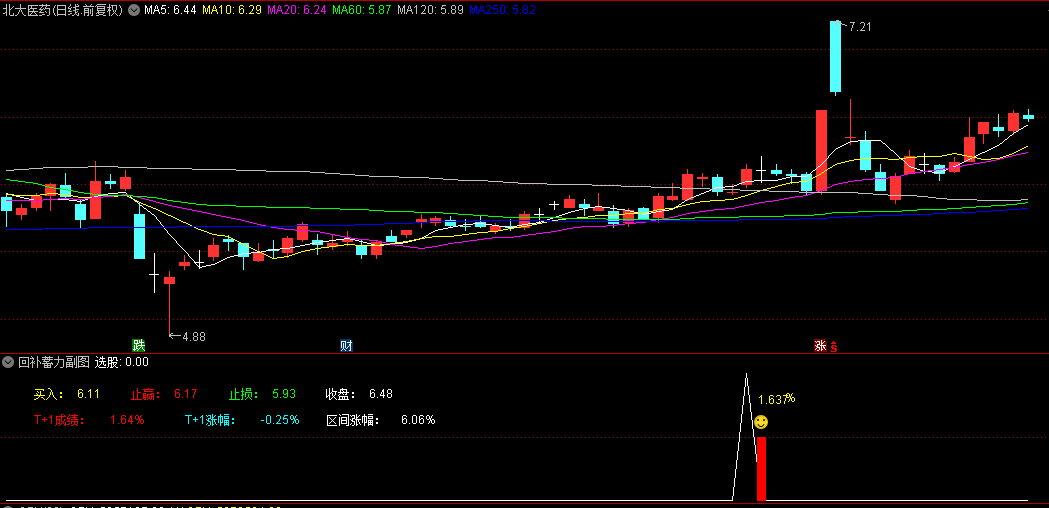Expand the 北大医药 main chart dropdown arrow
The height and width of the screenshot is (508, 1049).
tap(134, 10)
